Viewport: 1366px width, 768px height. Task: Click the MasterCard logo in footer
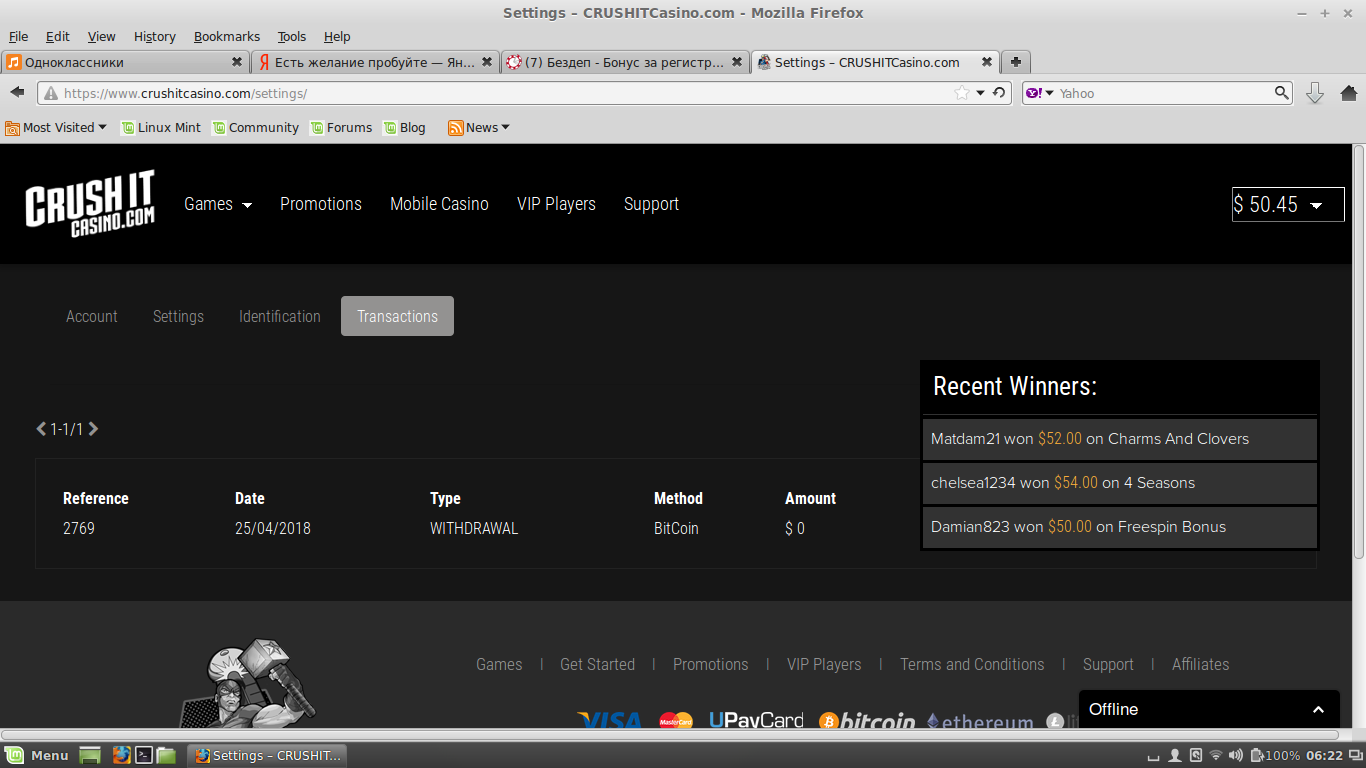(x=676, y=720)
